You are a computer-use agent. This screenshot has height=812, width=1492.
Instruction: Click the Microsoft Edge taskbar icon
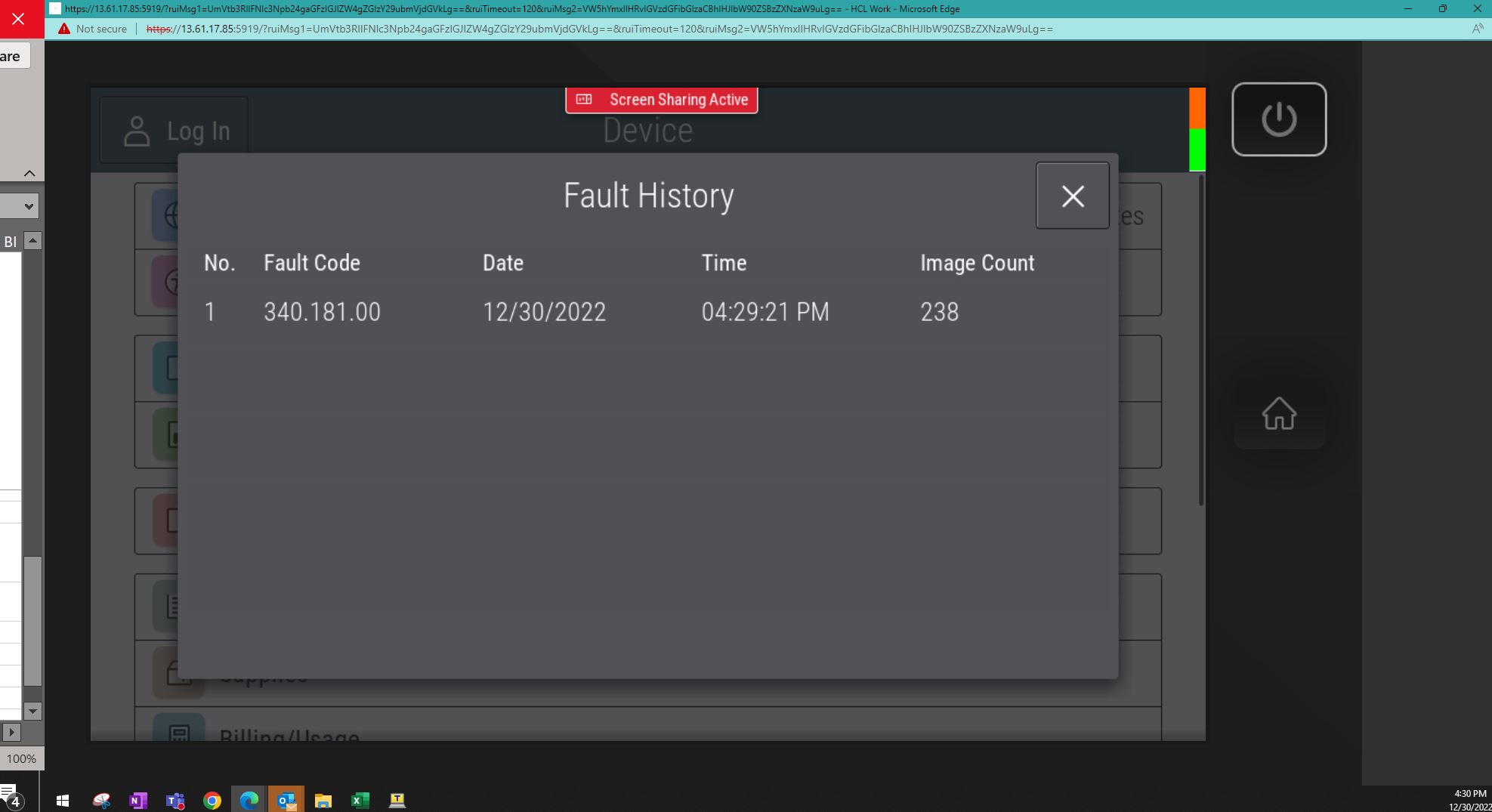point(249,800)
